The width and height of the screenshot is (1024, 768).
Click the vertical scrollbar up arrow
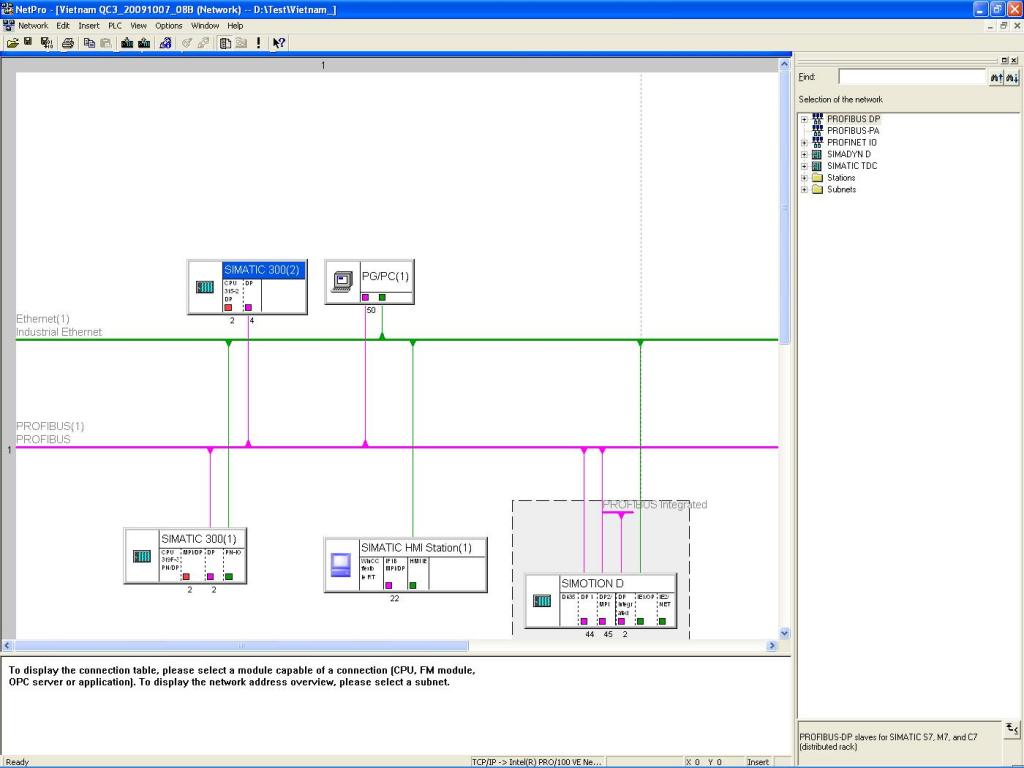784,65
